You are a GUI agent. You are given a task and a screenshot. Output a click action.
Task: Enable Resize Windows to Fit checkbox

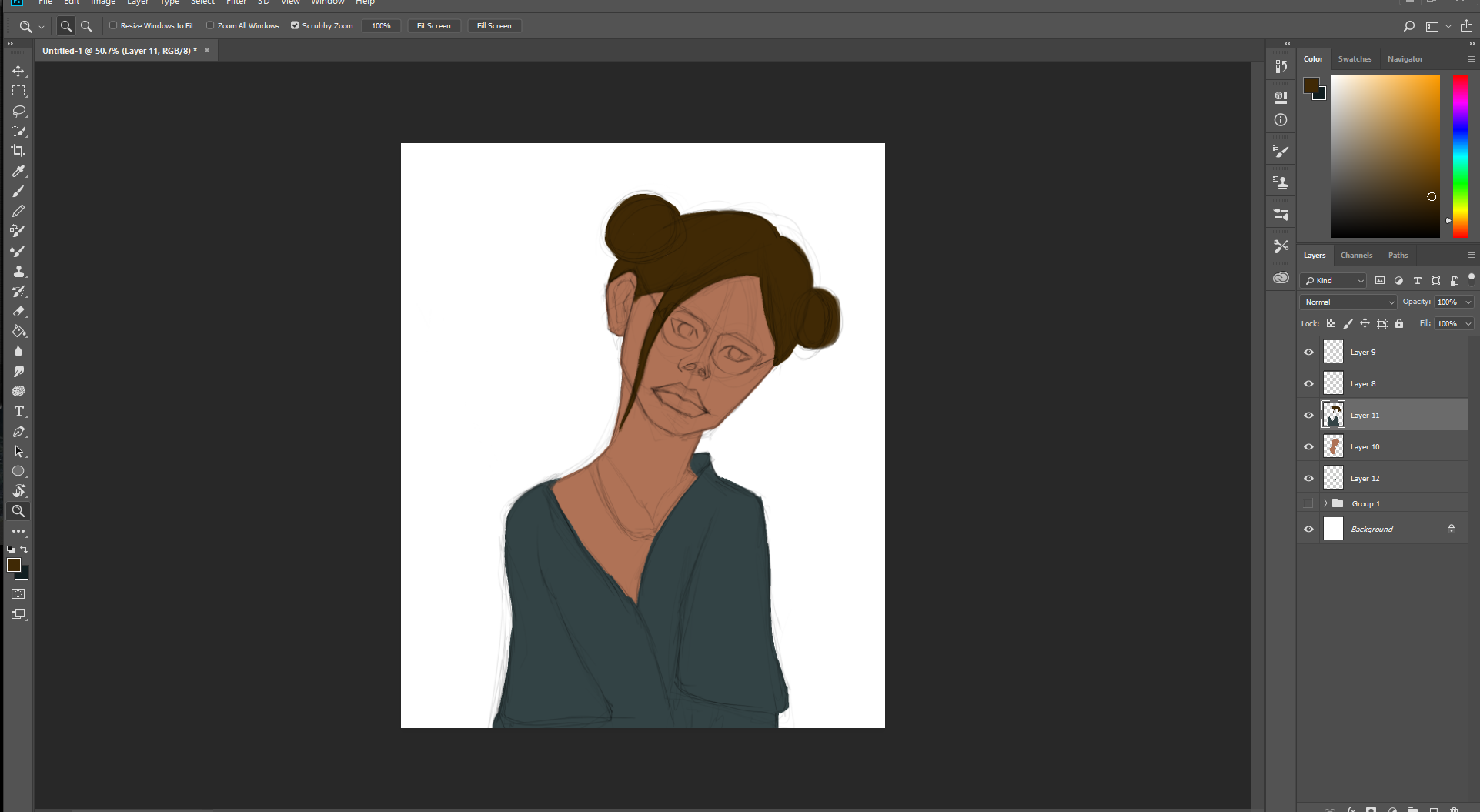pyautogui.click(x=113, y=25)
